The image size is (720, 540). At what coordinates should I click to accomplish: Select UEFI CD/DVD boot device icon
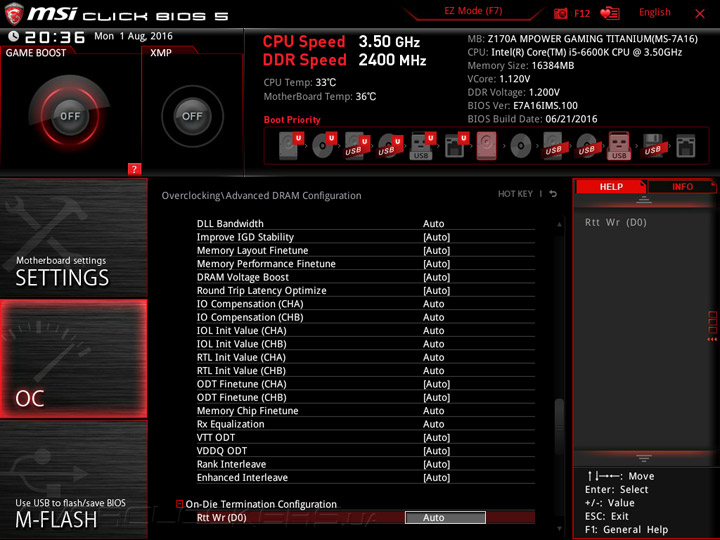tap(324, 146)
